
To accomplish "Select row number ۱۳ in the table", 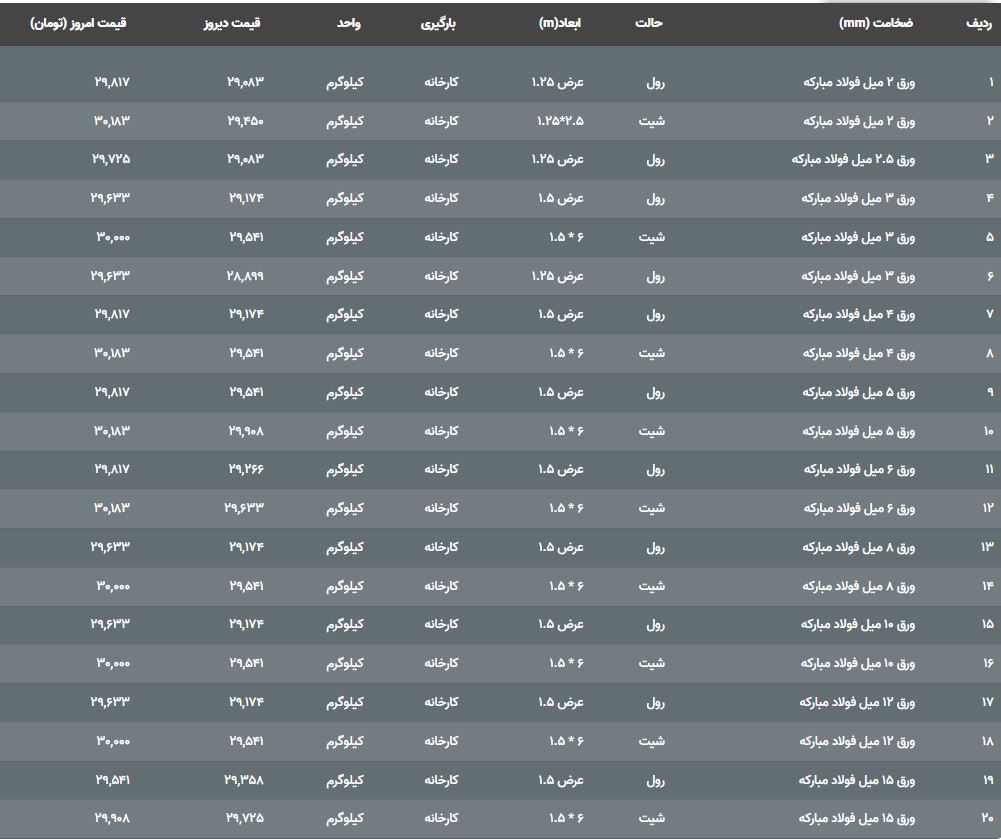I will tap(987, 547).
